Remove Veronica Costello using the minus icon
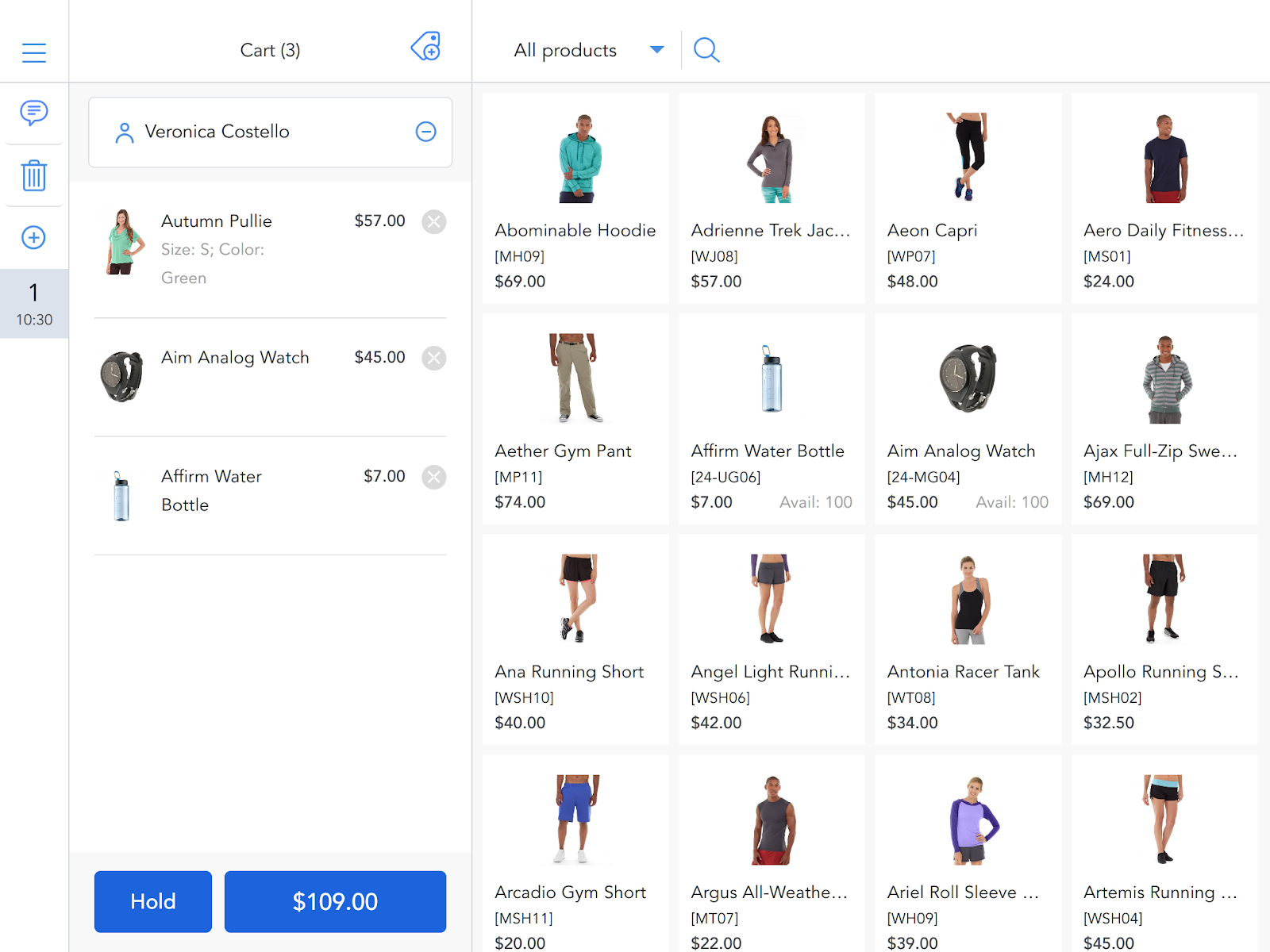The width and height of the screenshot is (1270, 952). pos(426,132)
